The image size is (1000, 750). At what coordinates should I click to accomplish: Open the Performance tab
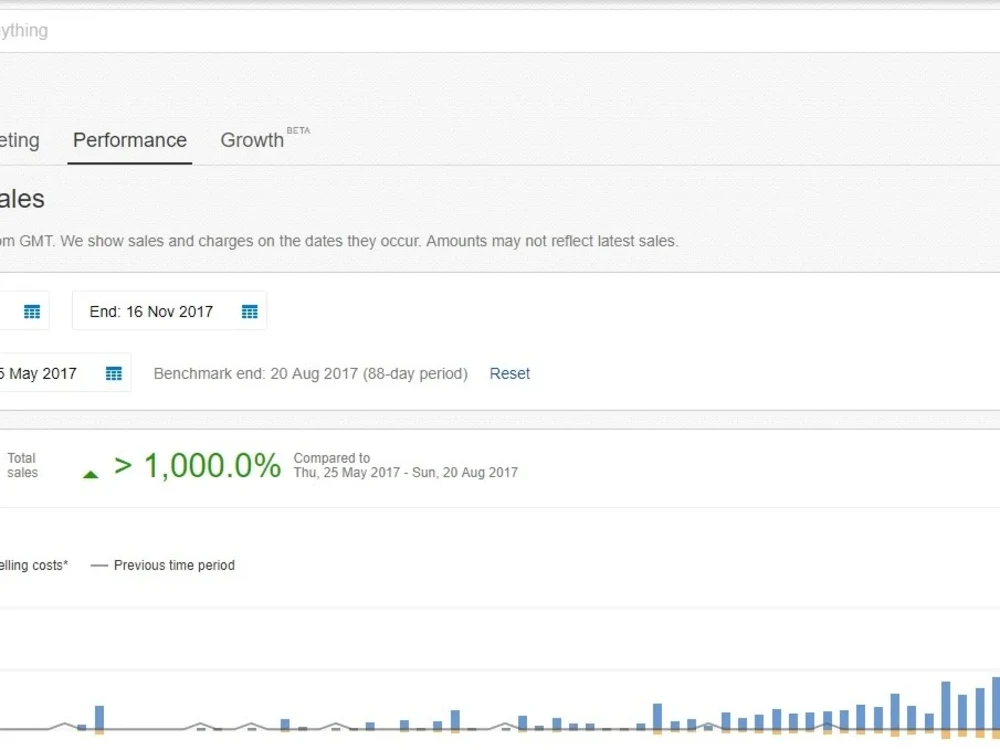(x=129, y=140)
